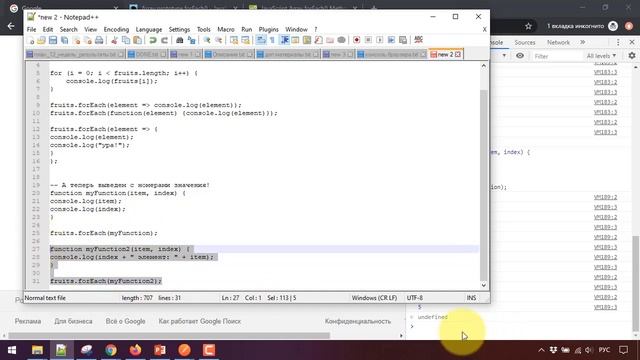
Task: Open the Реклама footer link
Action: tap(28, 322)
